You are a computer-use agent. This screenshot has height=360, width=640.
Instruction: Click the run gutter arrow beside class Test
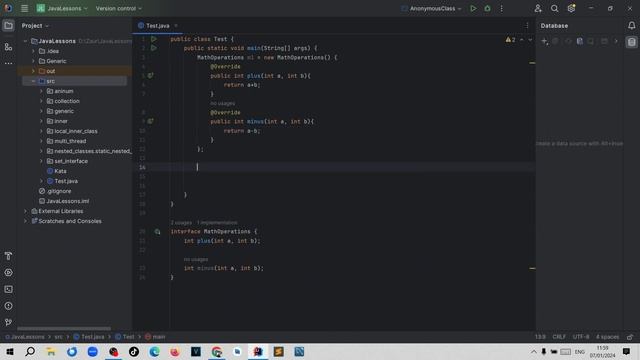[153, 39]
